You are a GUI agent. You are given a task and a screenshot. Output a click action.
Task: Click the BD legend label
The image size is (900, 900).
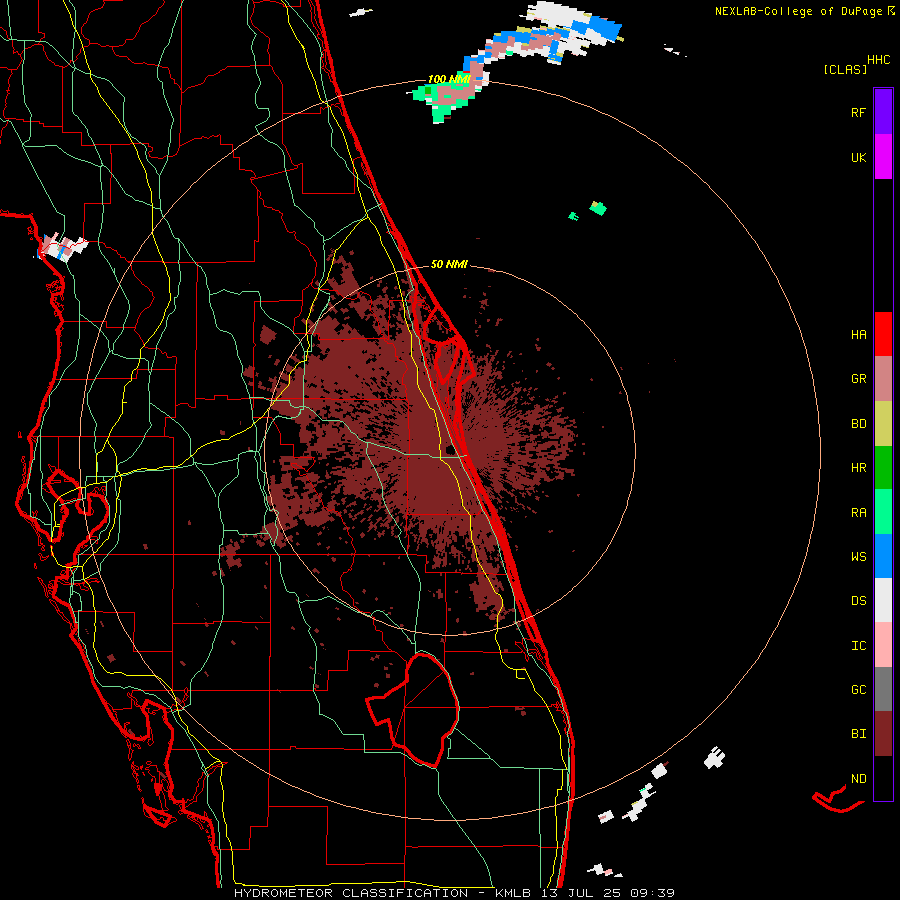pyautogui.click(x=858, y=424)
